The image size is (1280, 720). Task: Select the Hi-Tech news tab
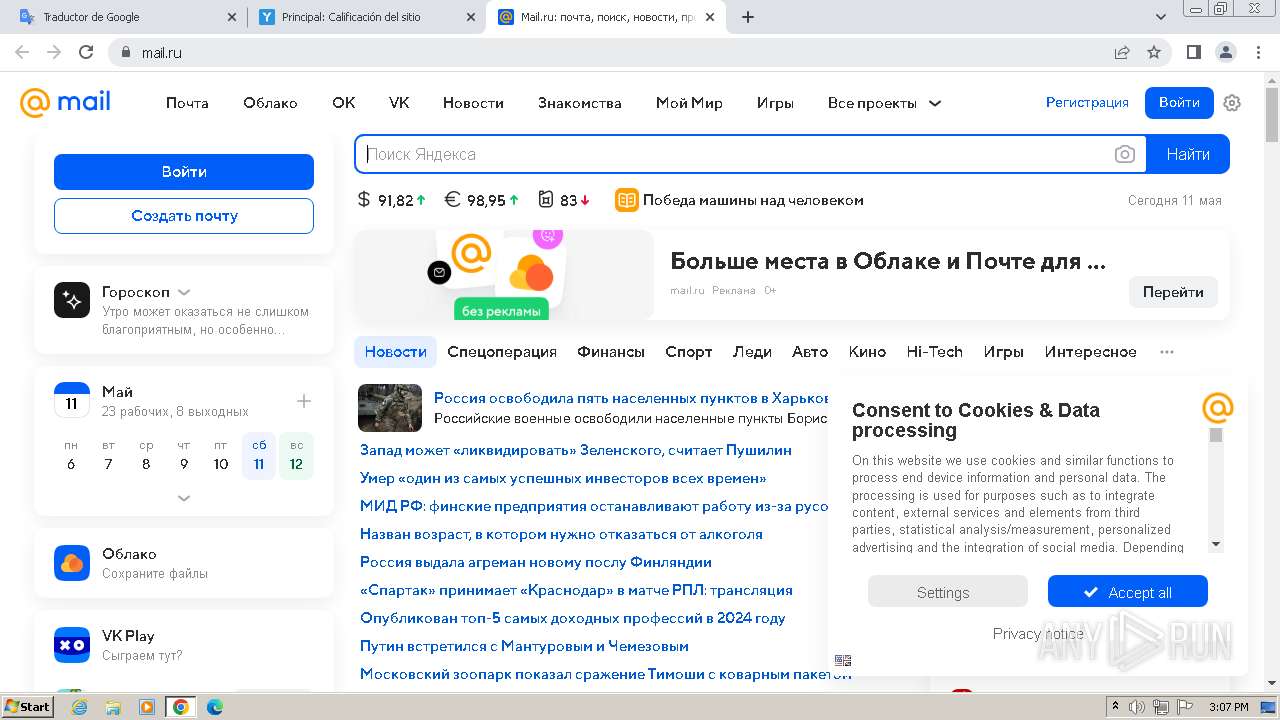point(934,352)
